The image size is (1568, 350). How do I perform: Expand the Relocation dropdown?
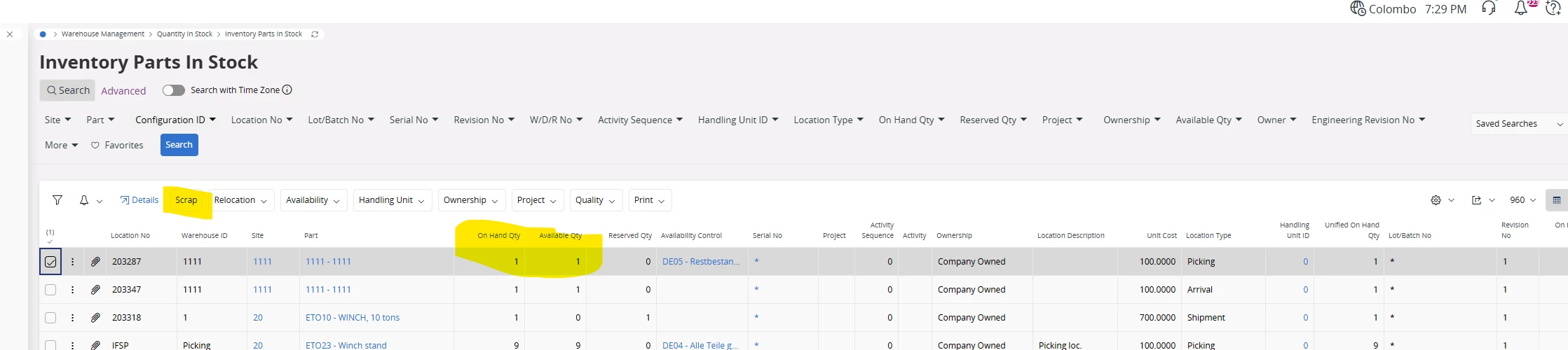[240, 200]
